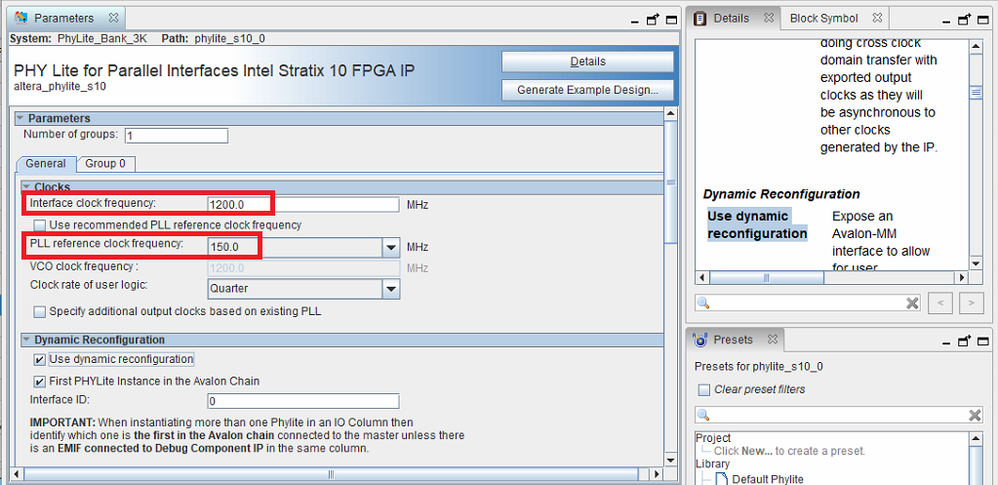Image resolution: width=998 pixels, height=485 pixels.
Task: Click Parameters panel horizontal scrollbar thumb
Action: pos(331,474)
